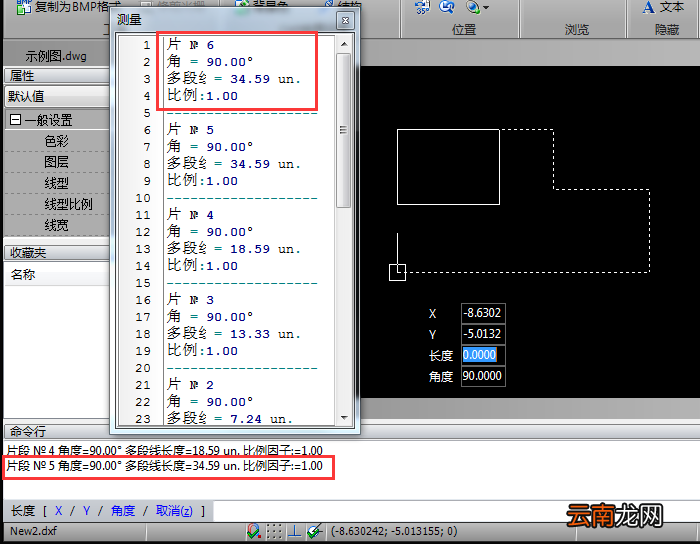This screenshot has width=700, height=544.
Task: Select the 线宽 property row
Action: point(57,225)
